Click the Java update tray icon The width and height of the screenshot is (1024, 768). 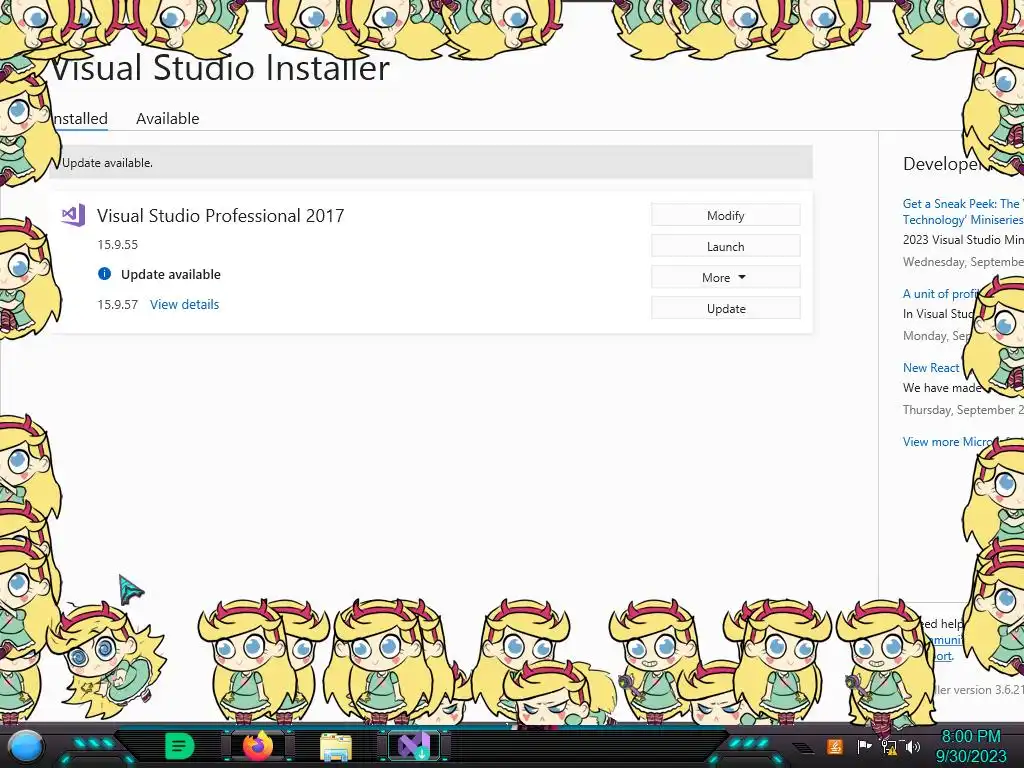click(x=835, y=746)
